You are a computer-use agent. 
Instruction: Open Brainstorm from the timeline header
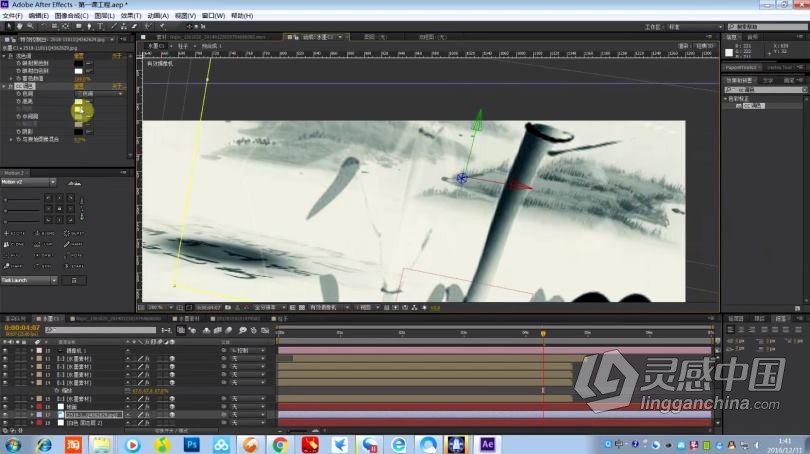click(242, 330)
